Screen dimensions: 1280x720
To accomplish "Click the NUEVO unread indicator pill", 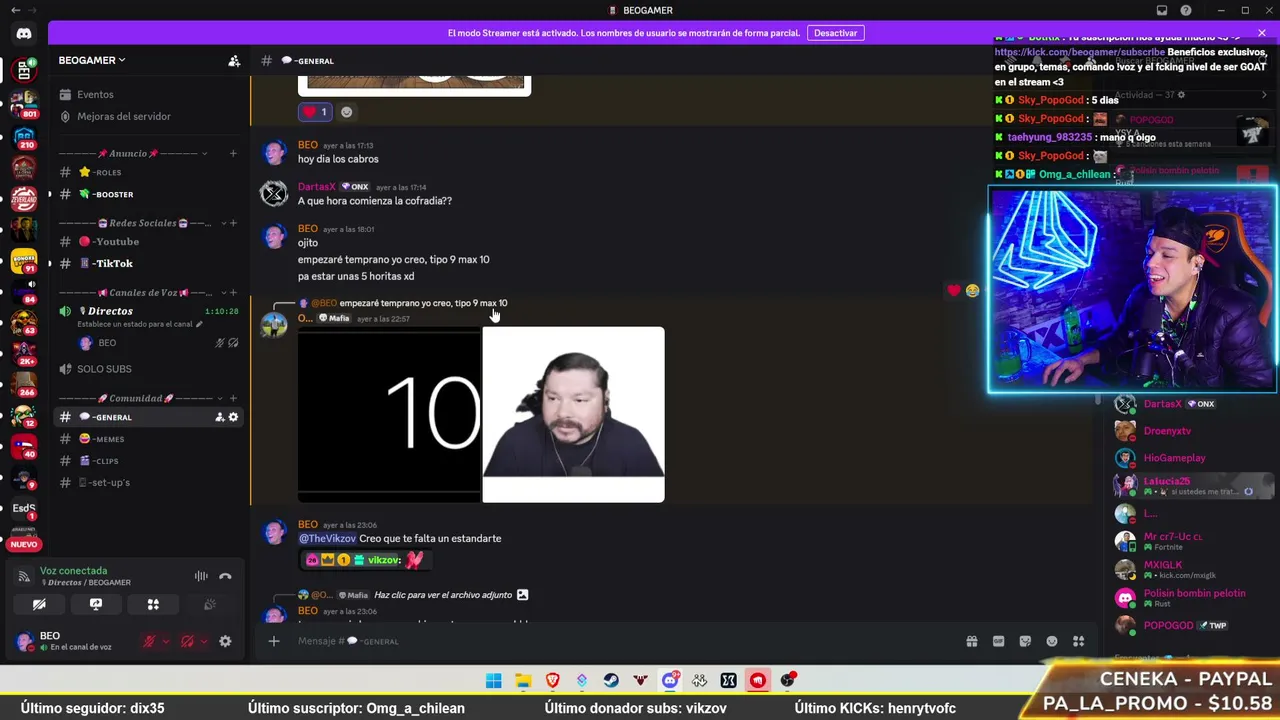I will 24,544.
